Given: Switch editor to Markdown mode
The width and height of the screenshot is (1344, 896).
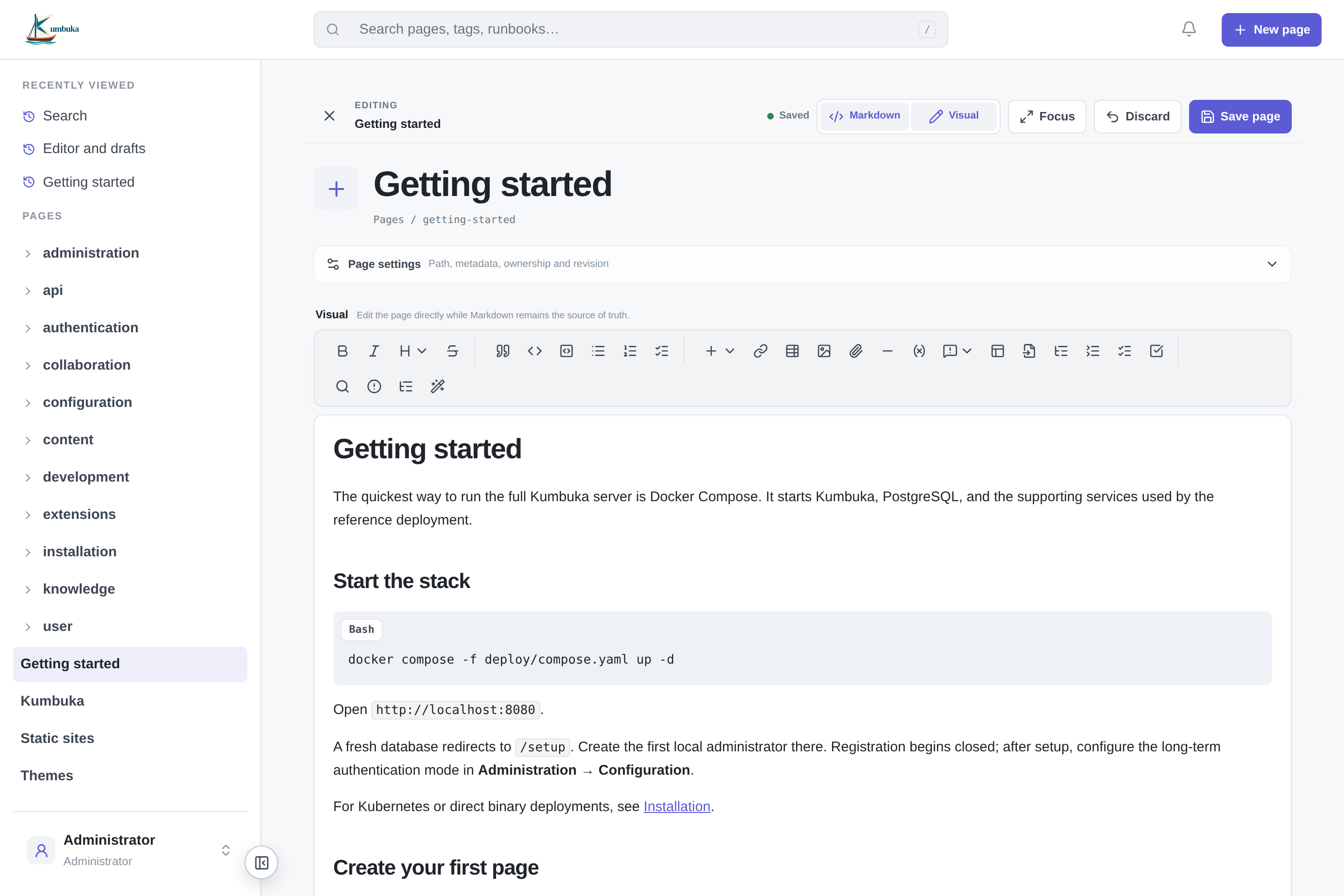Looking at the screenshot, I should [x=865, y=116].
